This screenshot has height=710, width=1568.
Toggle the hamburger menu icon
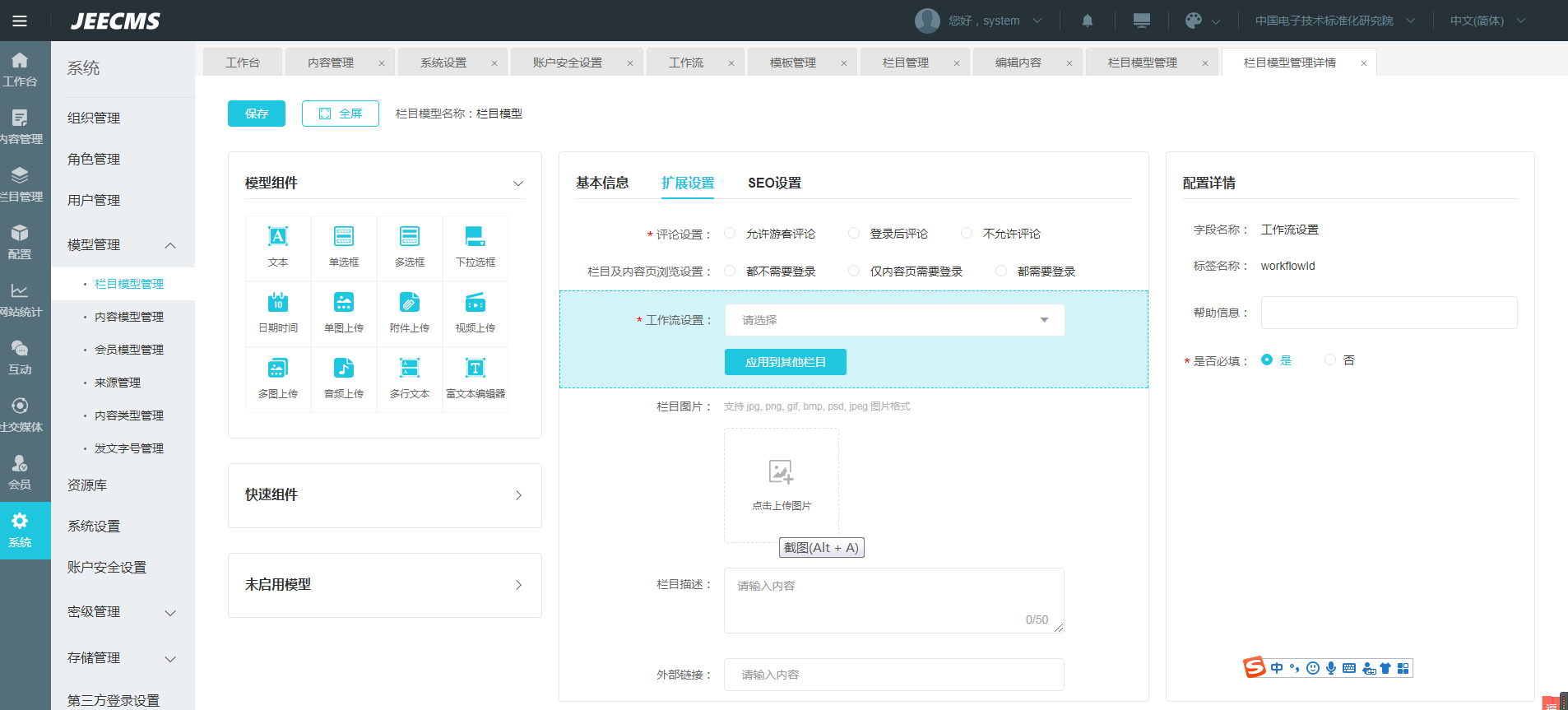coord(20,21)
